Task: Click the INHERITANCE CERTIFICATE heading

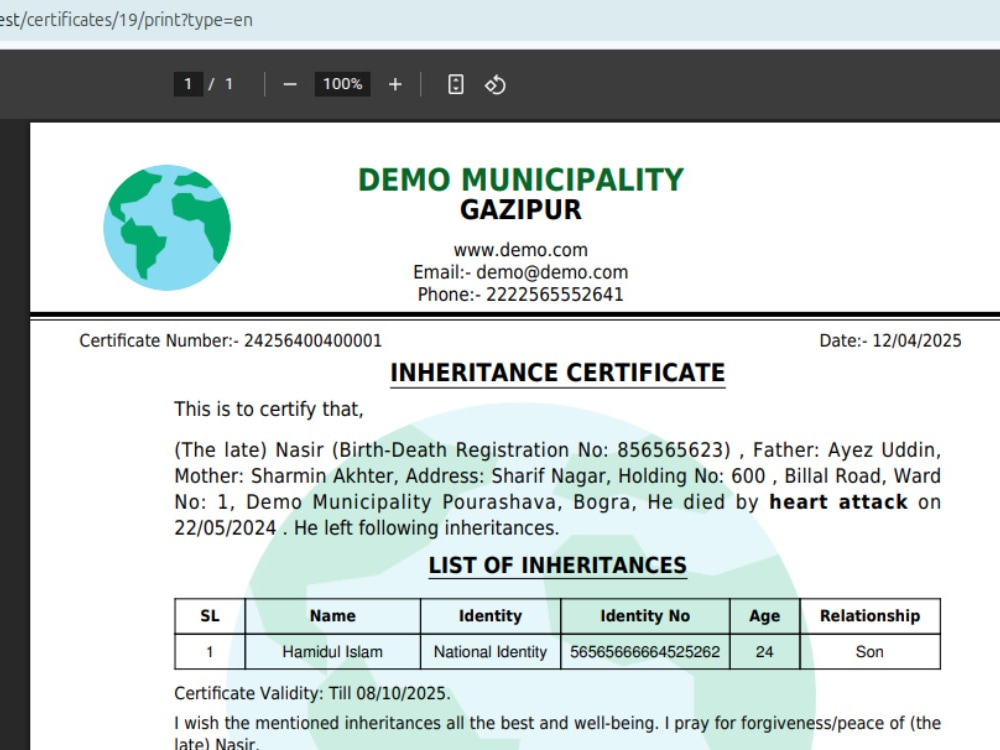Action: (x=557, y=372)
